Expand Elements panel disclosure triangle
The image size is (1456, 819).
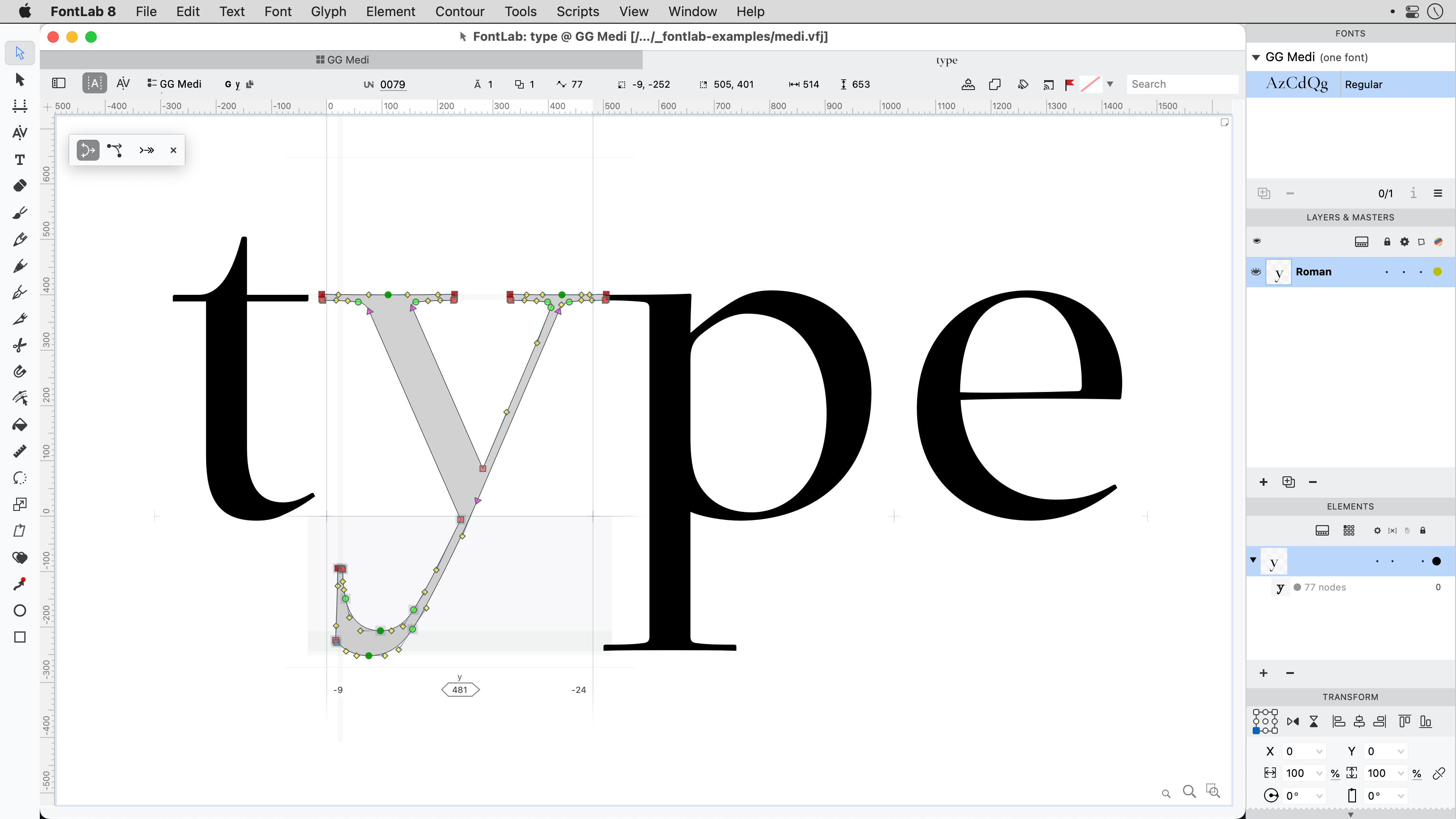tap(1253, 561)
